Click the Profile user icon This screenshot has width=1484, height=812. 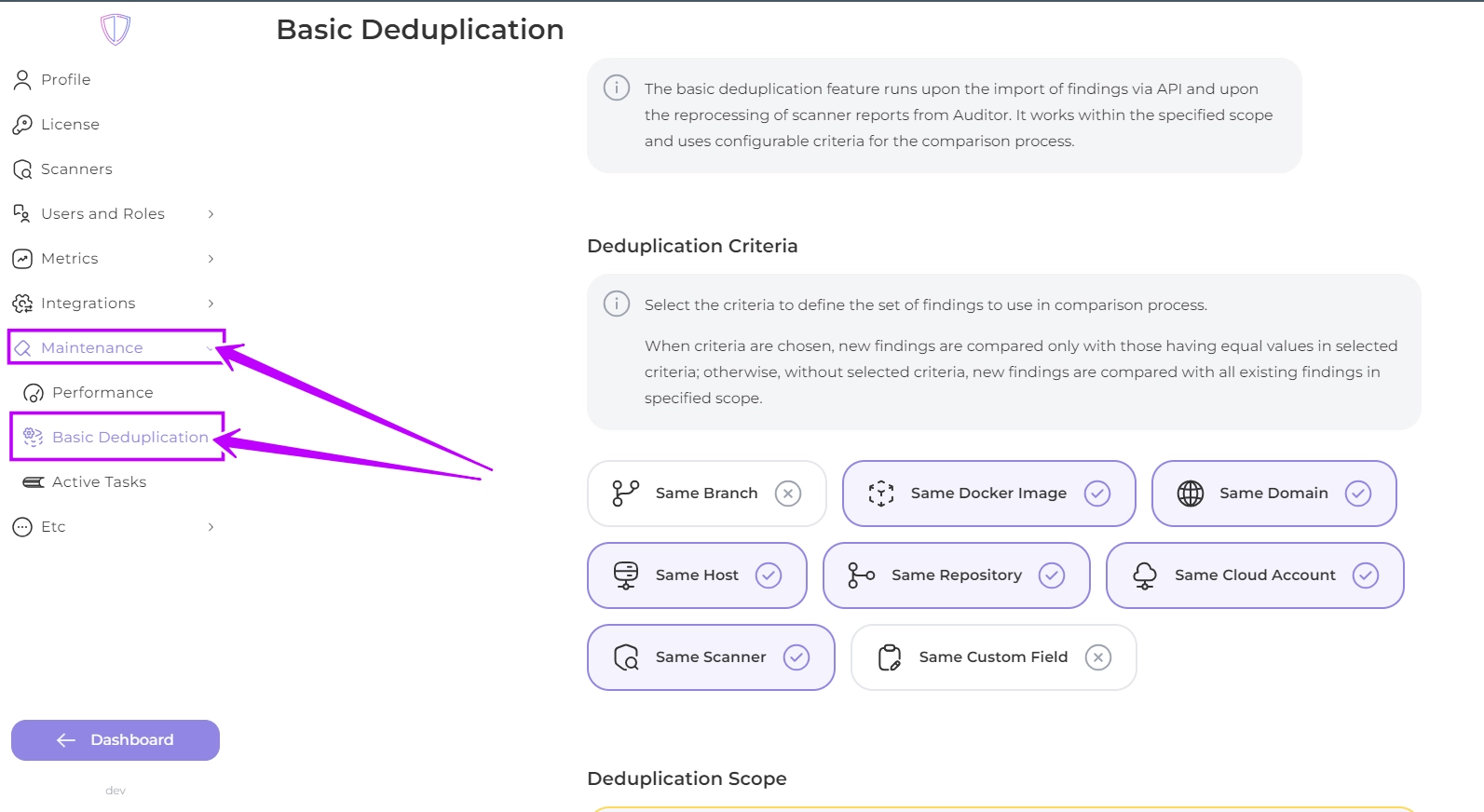(22, 80)
